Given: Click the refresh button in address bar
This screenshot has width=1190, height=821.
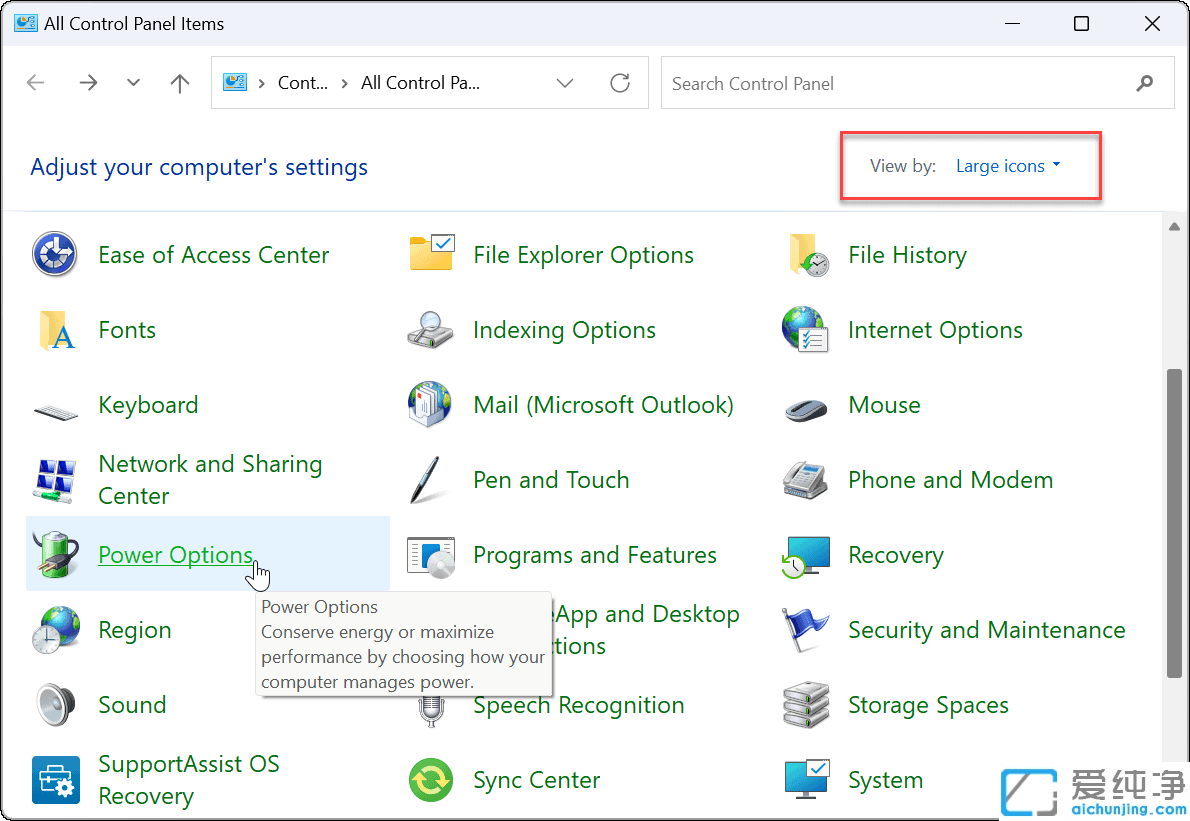Looking at the screenshot, I should 620,83.
